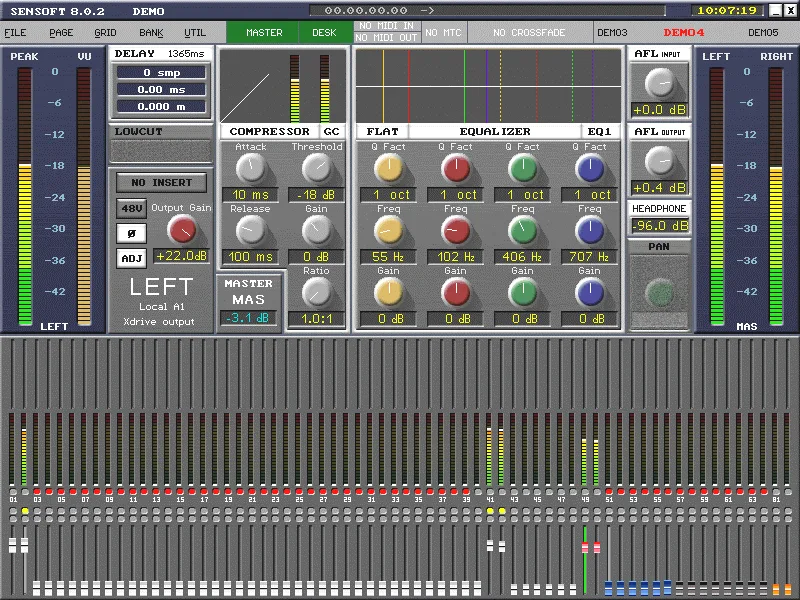Click the red EQ Freq knob above 102 Hz
This screenshot has height=600, width=800.
point(456,231)
